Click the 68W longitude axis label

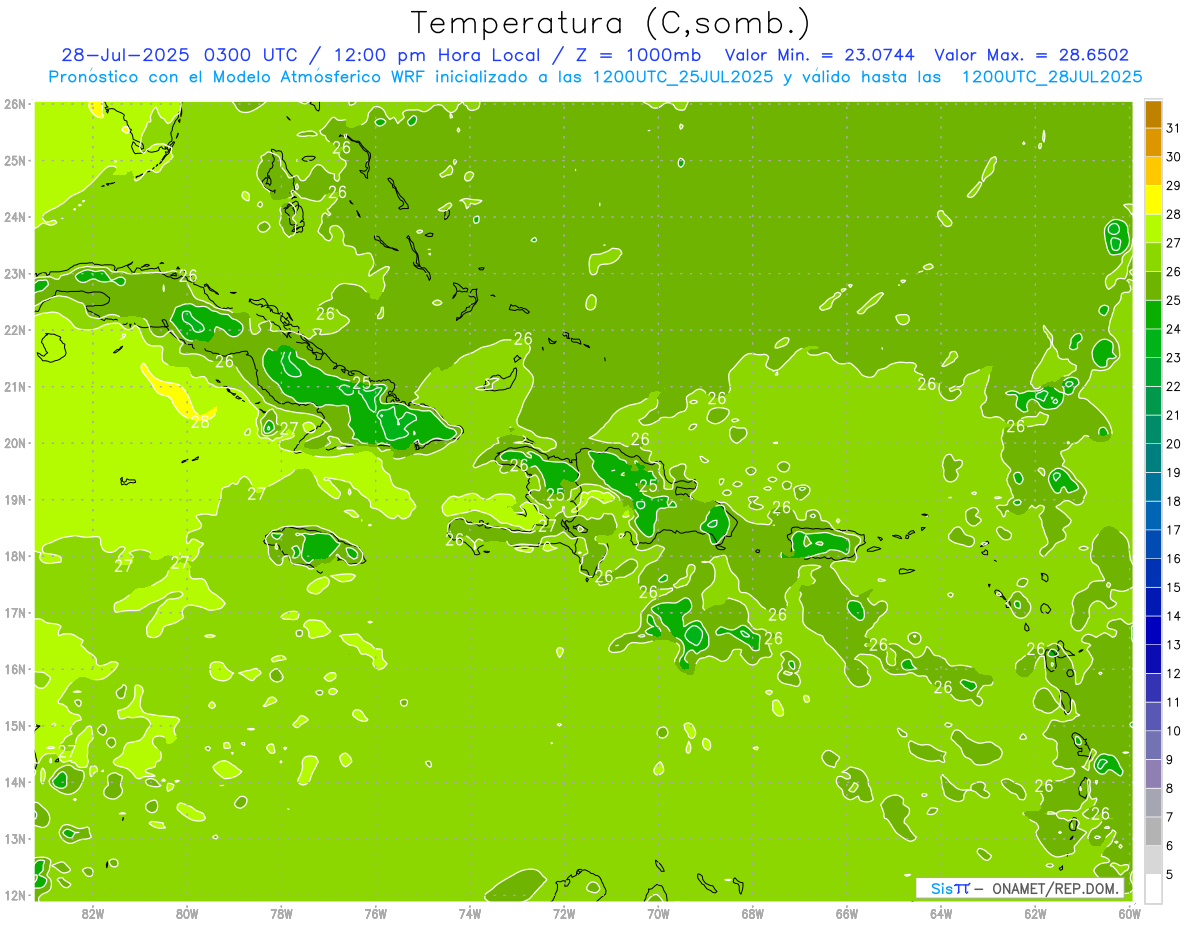point(753,913)
